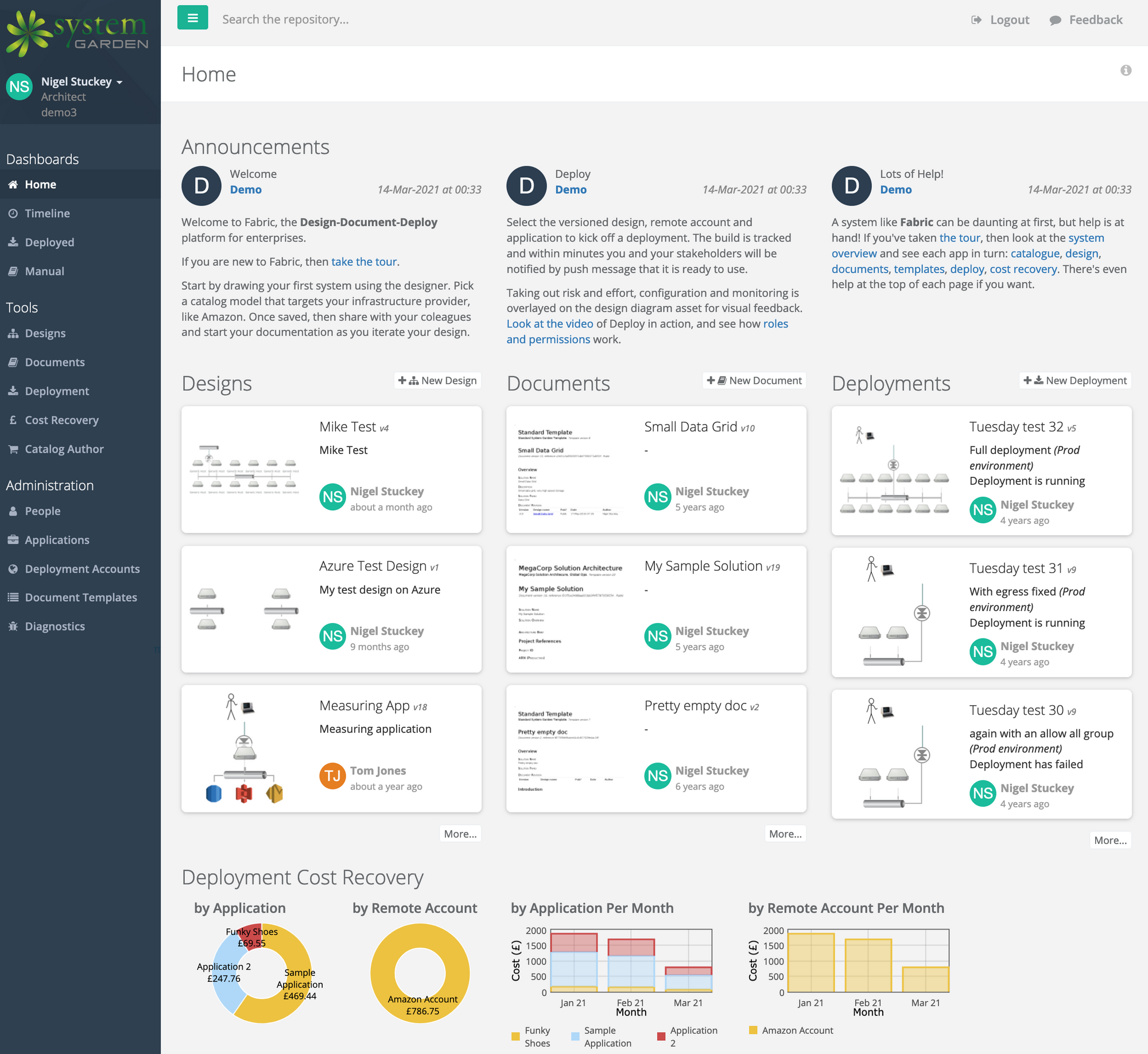Follow the 'take the tour' link
The height and width of the screenshot is (1054, 1148).
click(x=364, y=262)
